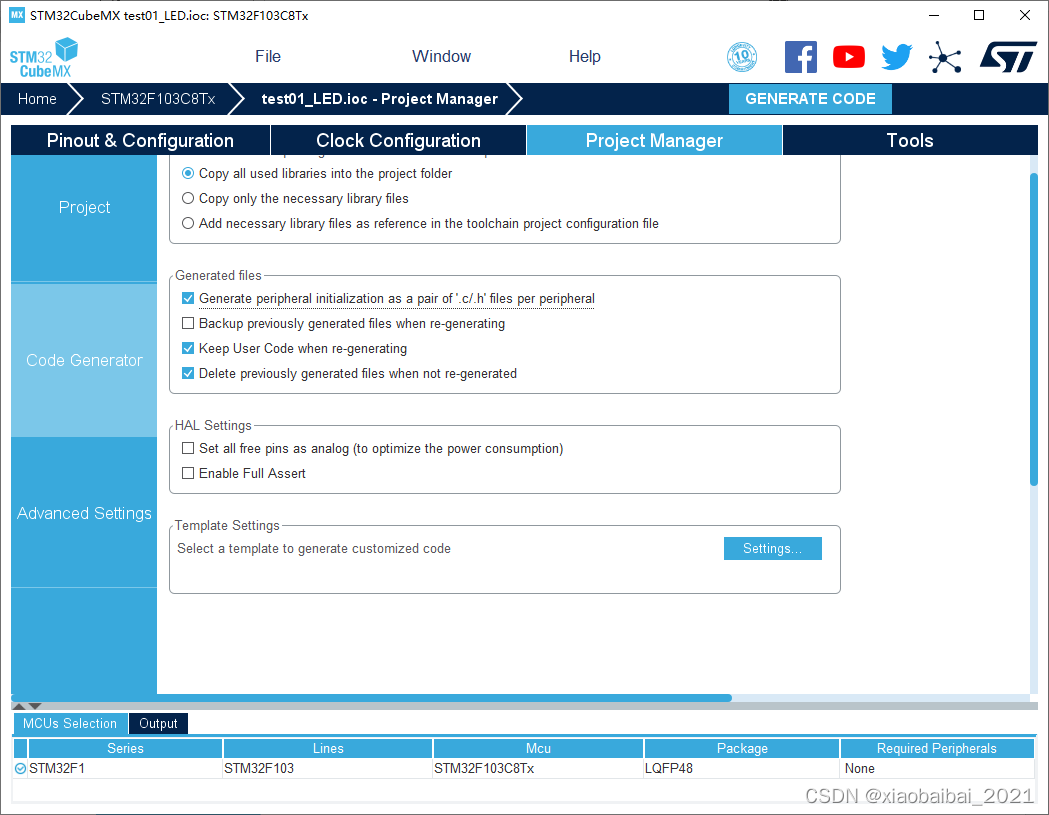Switch to Project Manager tab
Viewport: 1049px width, 815px height.
coord(654,141)
